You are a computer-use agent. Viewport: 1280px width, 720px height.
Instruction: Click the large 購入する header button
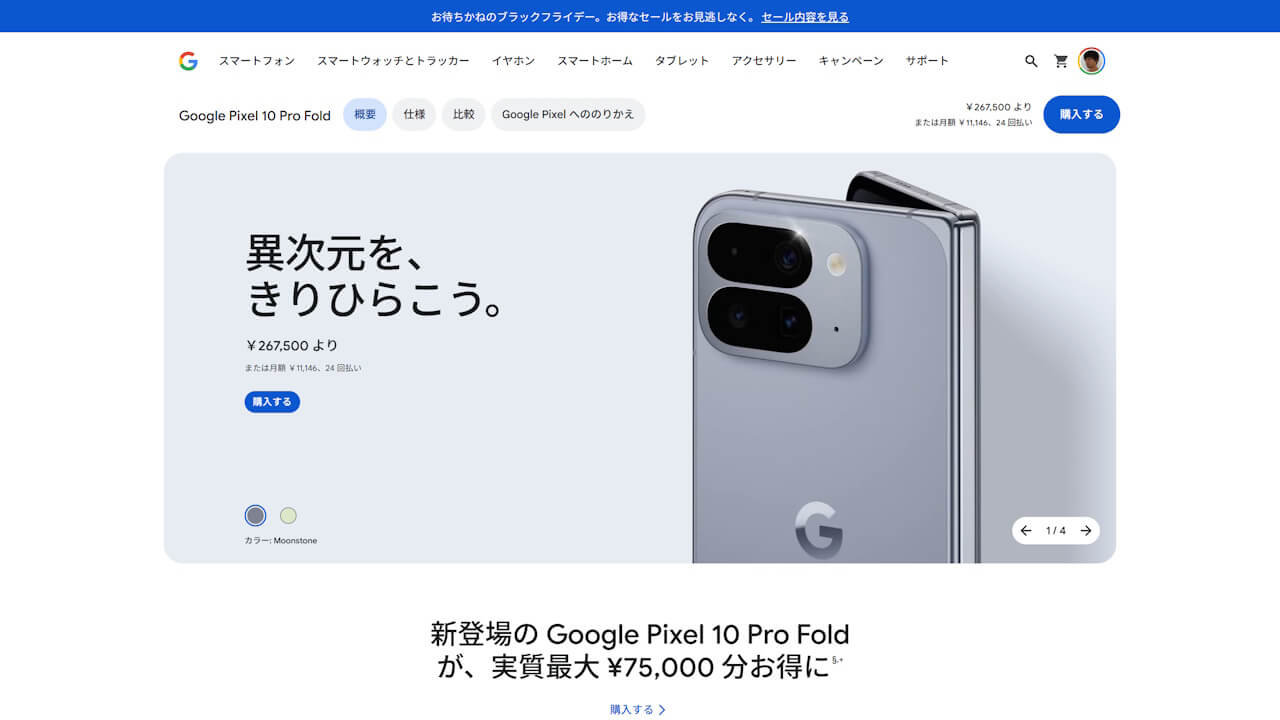(1081, 115)
